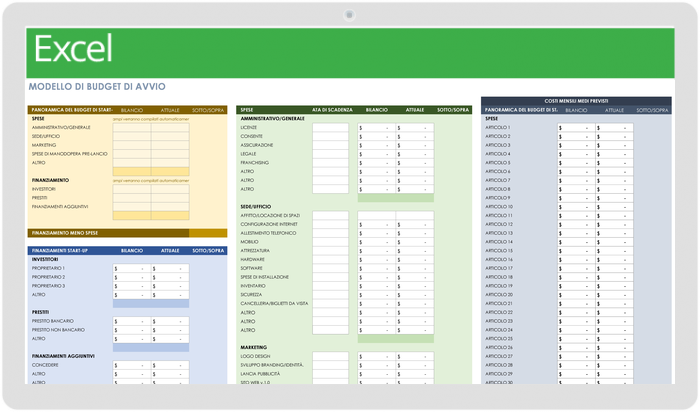Click the Attuale cell for ARTICOLO 29

tap(614, 374)
